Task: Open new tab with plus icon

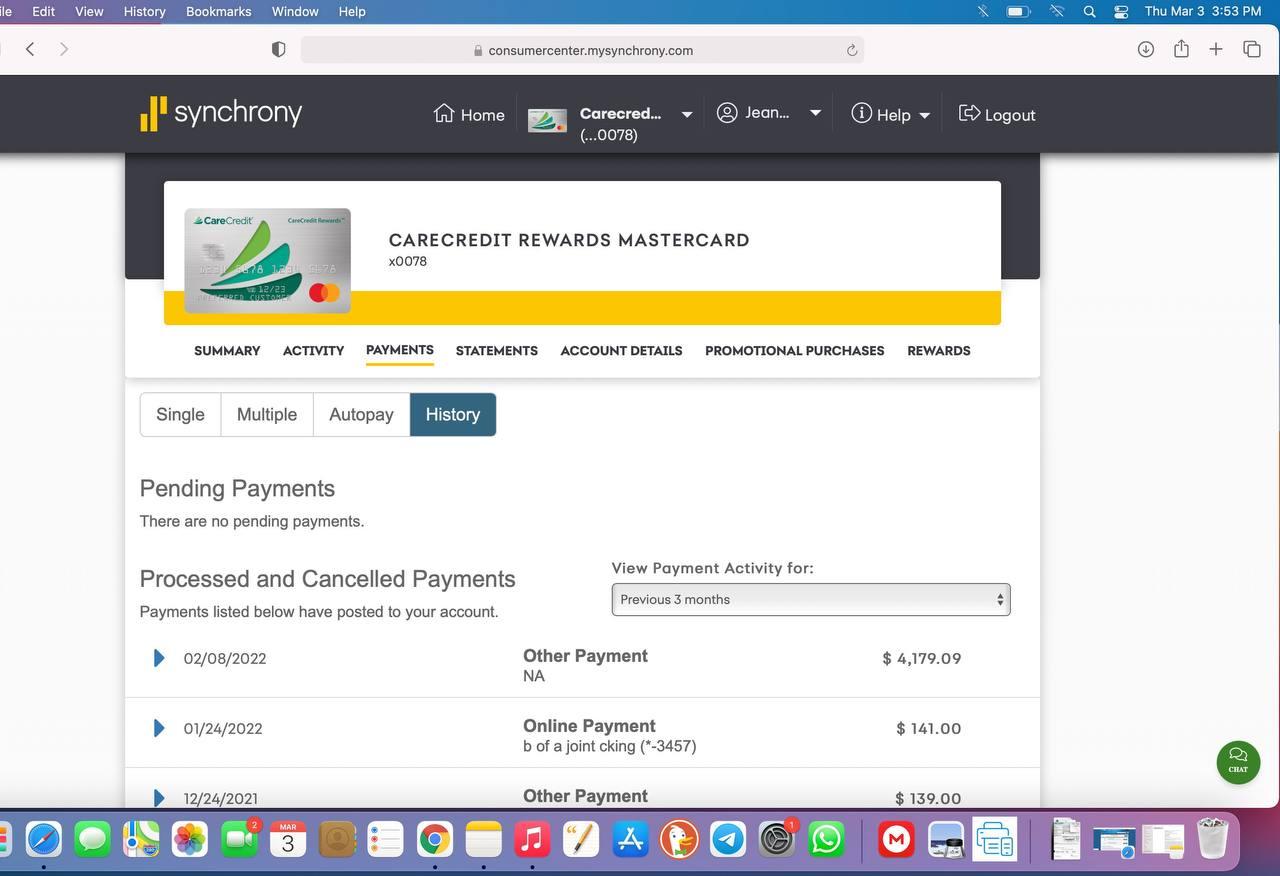Action: click(x=1216, y=49)
